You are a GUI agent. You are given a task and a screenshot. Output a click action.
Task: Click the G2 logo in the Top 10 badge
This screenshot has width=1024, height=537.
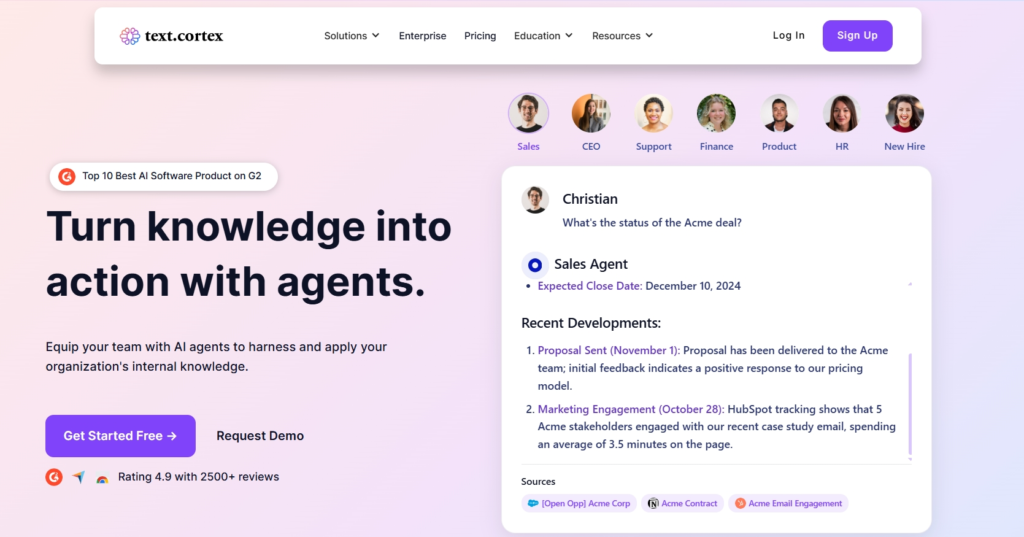tap(67, 176)
